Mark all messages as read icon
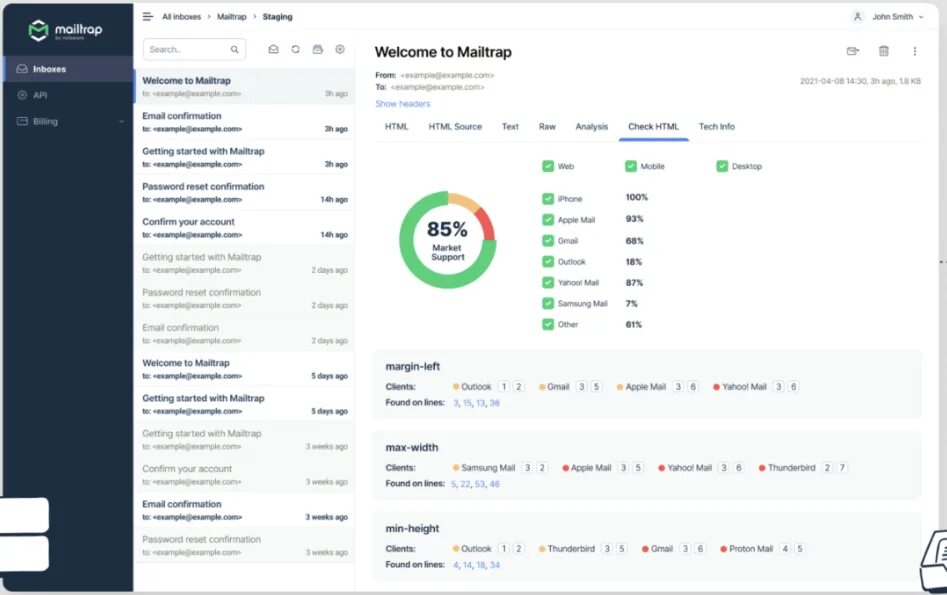The width and height of the screenshot is (947, 595). (274, 50)
